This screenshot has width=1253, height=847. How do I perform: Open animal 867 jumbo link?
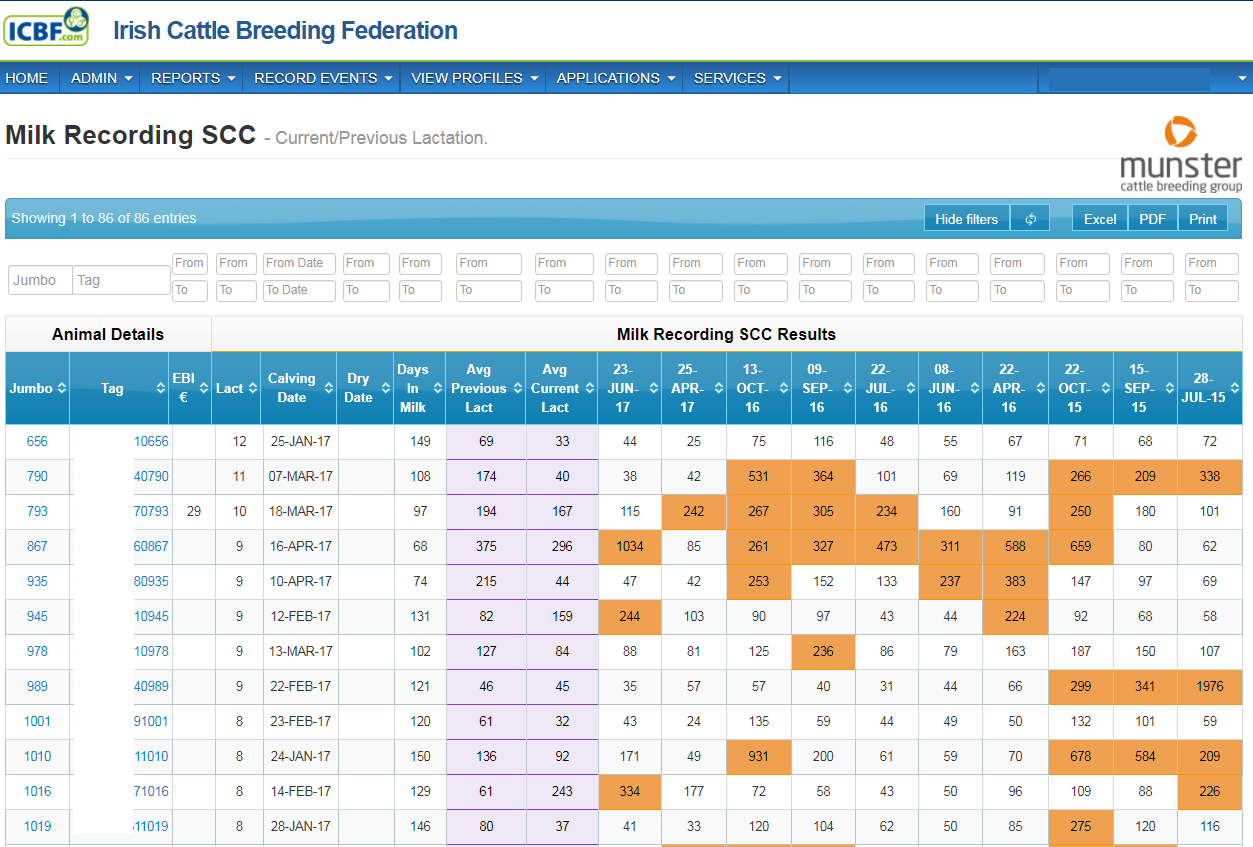(37, 546)
